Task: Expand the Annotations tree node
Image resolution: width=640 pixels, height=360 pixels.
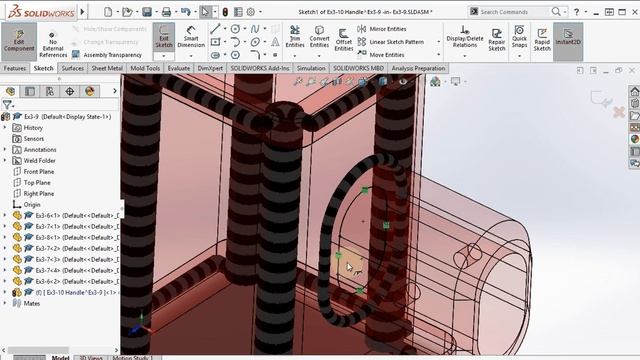Action: (5, 150)
